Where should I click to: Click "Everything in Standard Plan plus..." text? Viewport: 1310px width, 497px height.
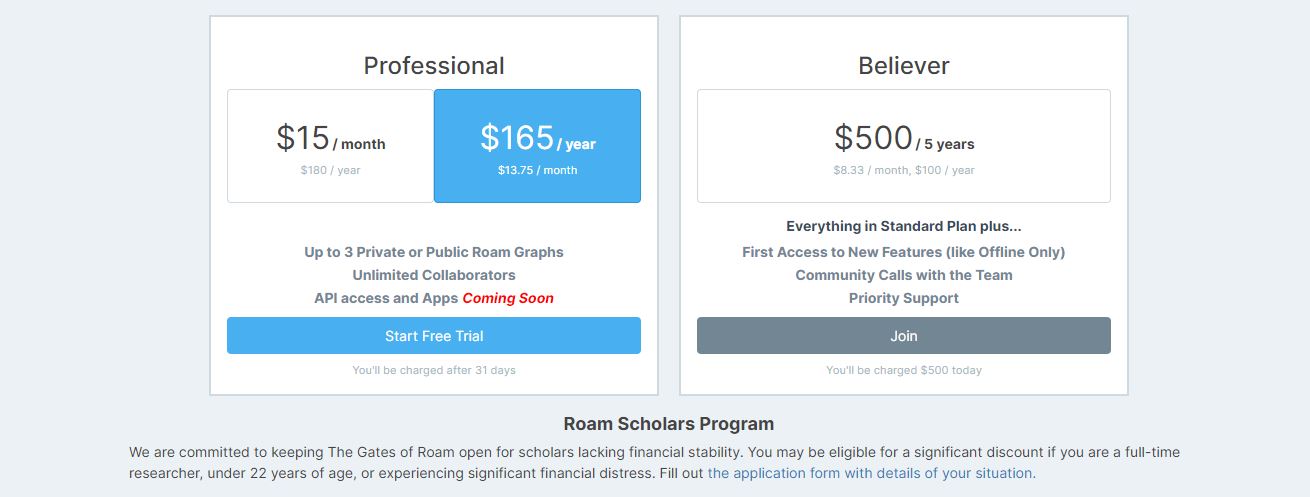pos(903,226)
